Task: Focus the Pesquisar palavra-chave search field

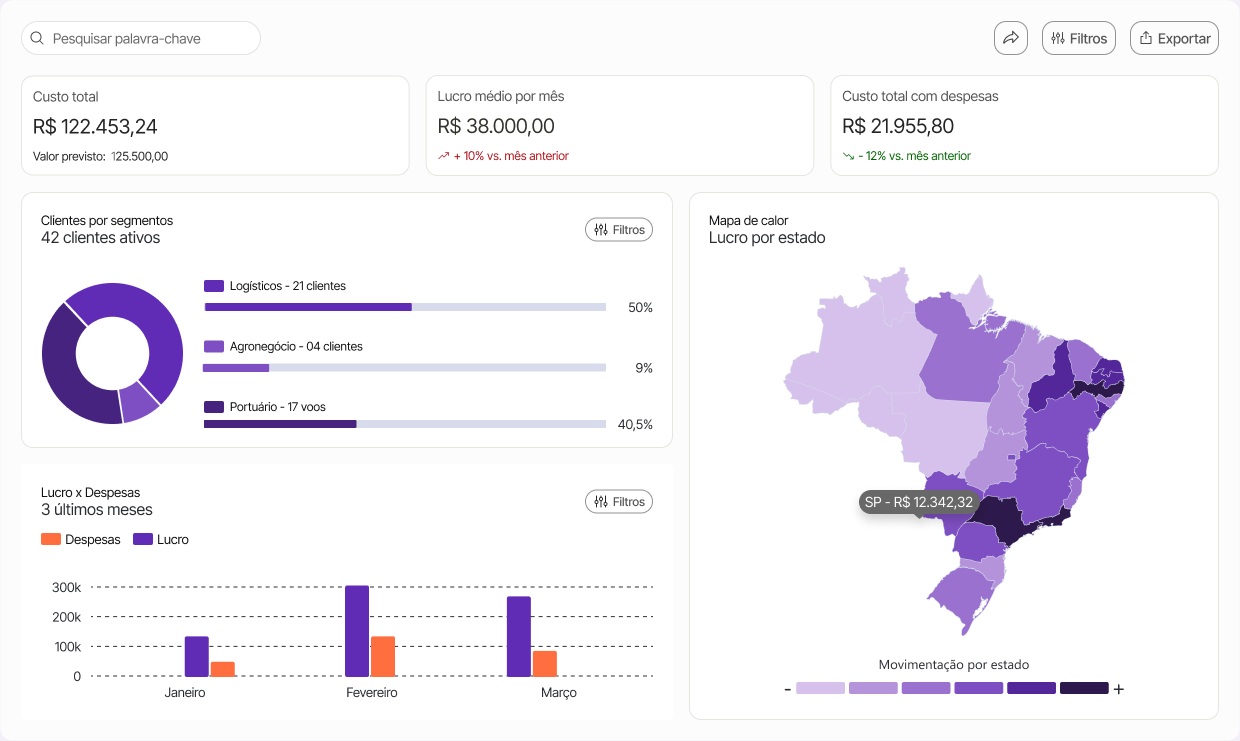Action: click(141, 38)
